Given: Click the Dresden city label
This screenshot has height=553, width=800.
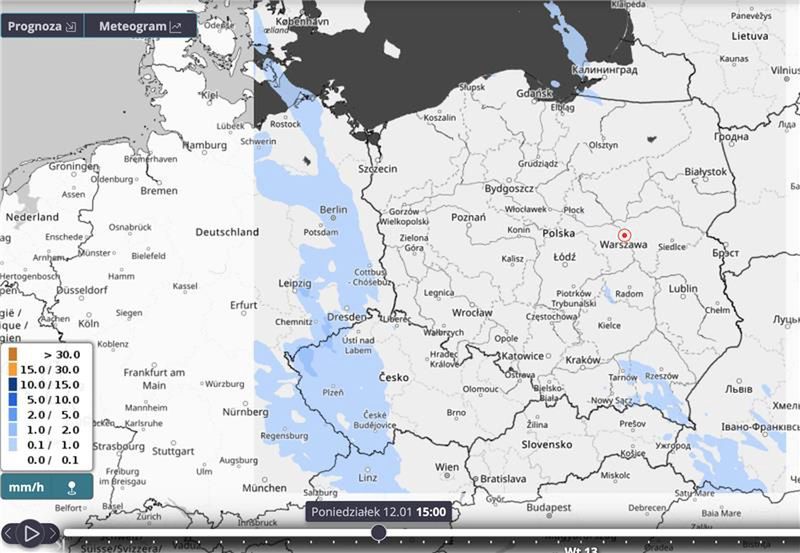Looking at the screenshot, I should 346,317.
